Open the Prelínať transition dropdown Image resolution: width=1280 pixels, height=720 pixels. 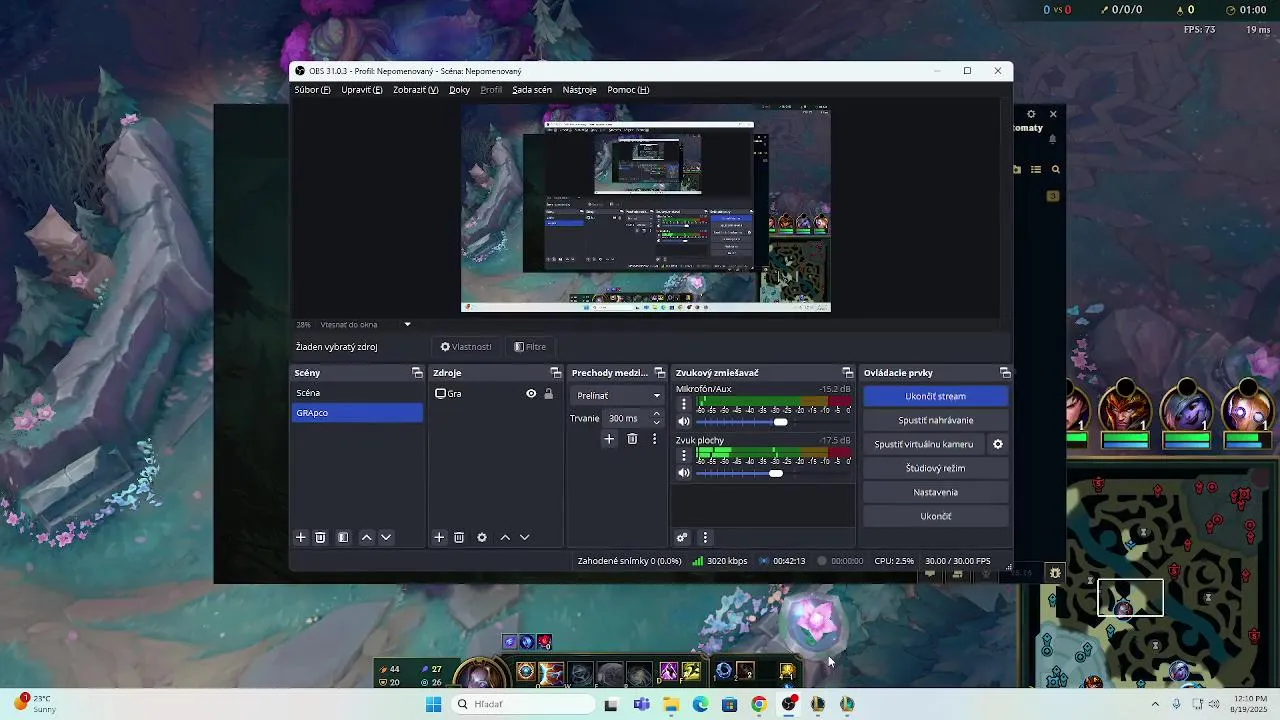617,396
